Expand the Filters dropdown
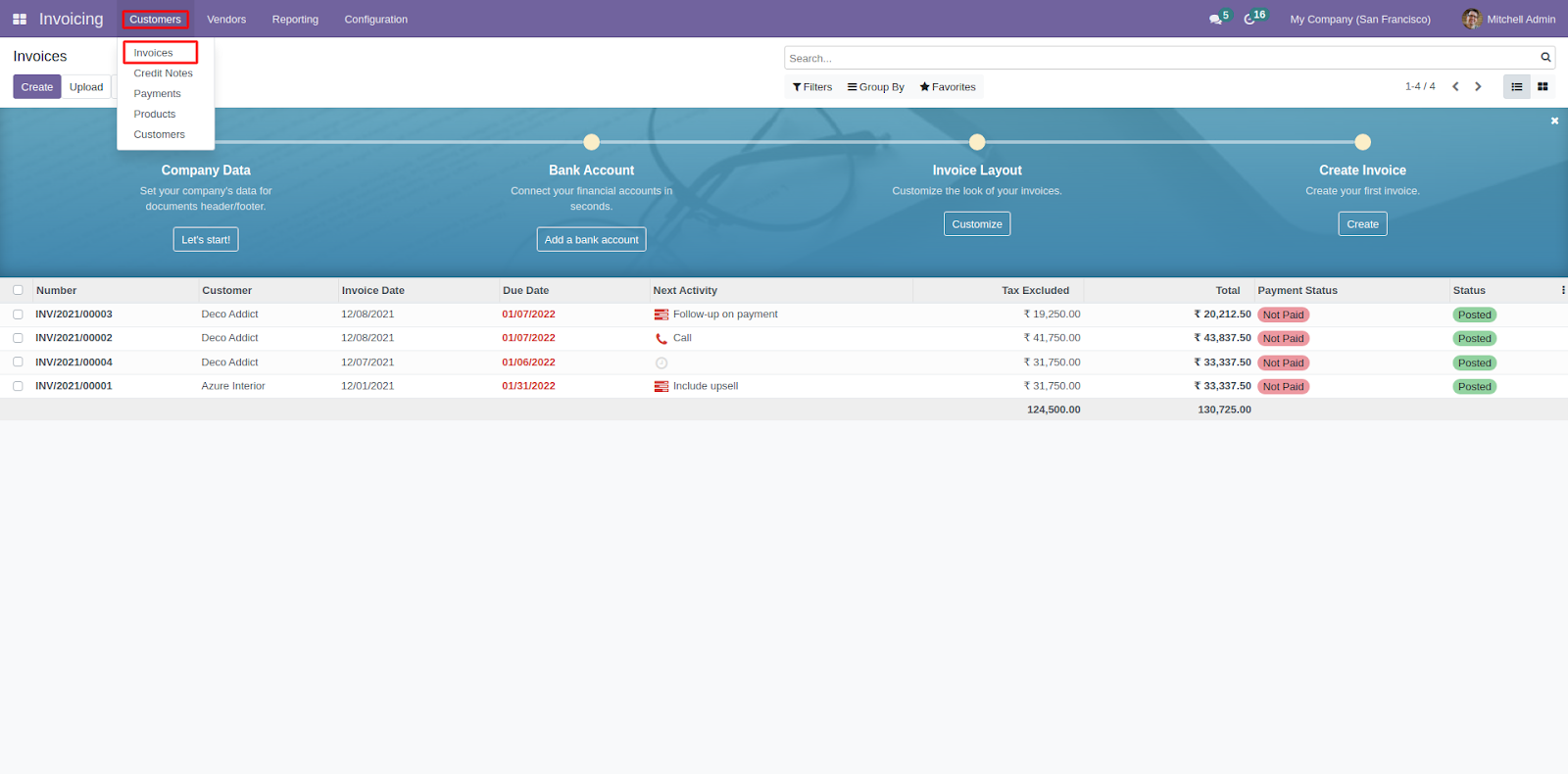1568x774 pixels. click(812, 87)
